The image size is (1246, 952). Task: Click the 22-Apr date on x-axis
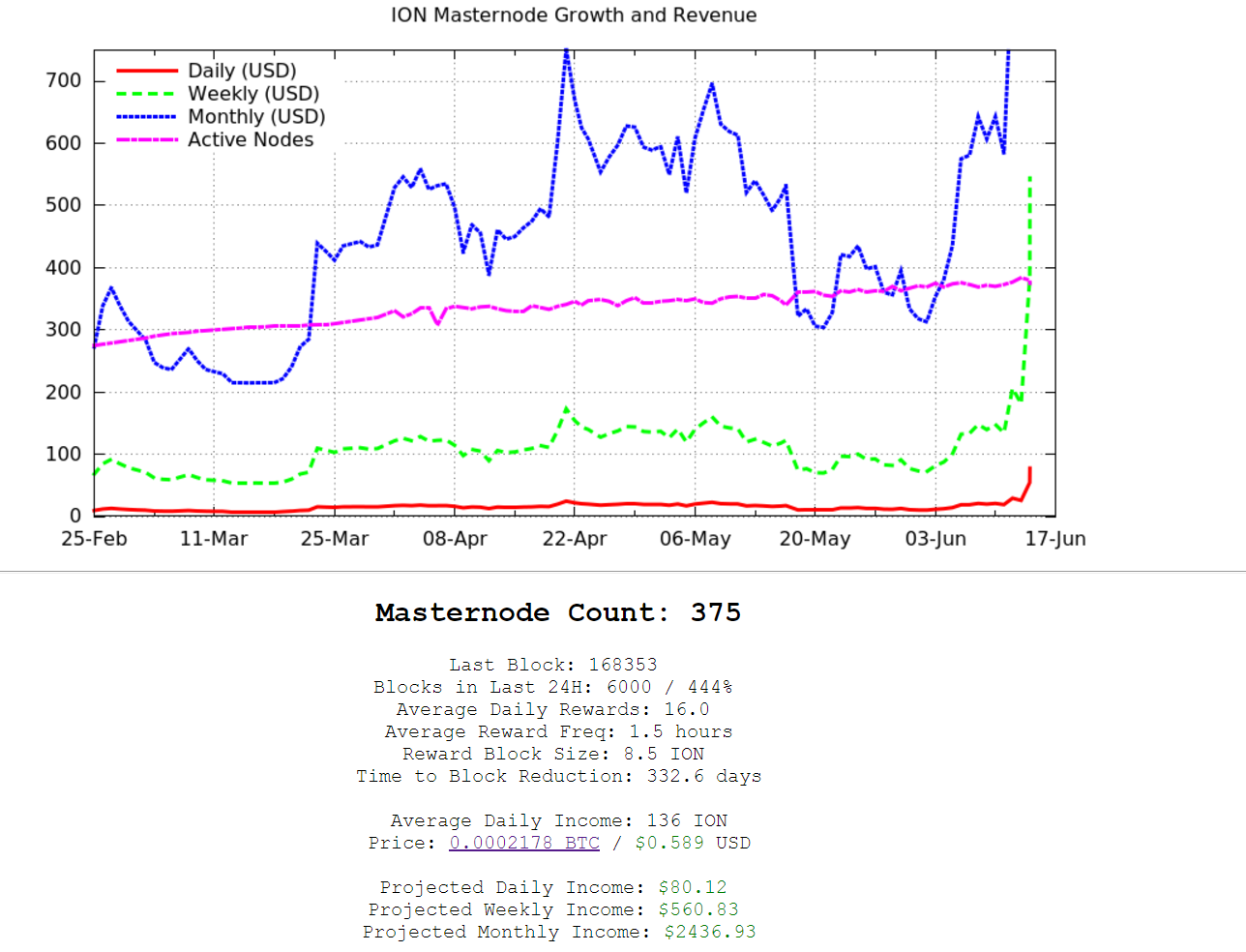click(x=575, y=539)
